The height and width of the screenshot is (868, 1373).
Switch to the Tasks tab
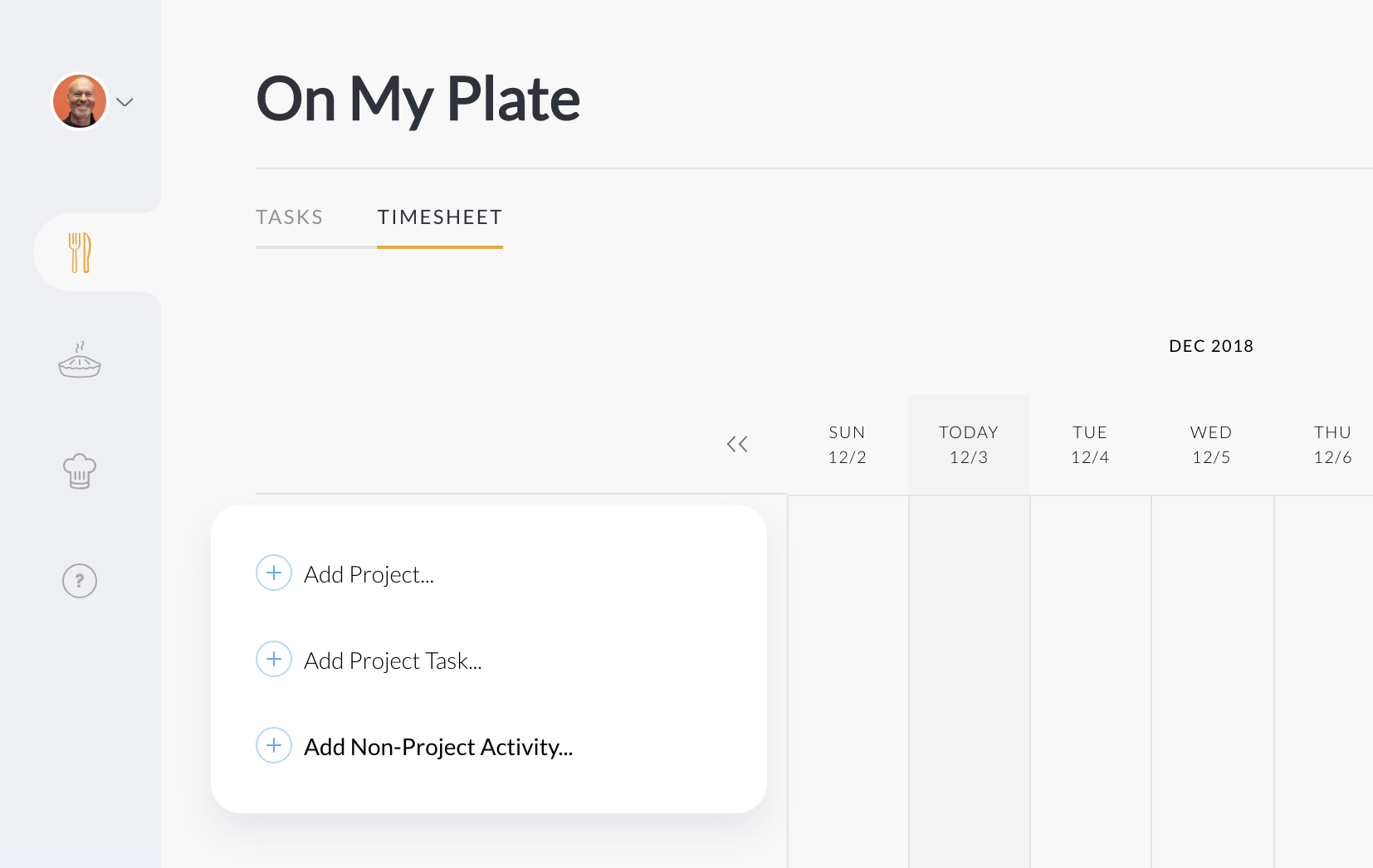289,217
